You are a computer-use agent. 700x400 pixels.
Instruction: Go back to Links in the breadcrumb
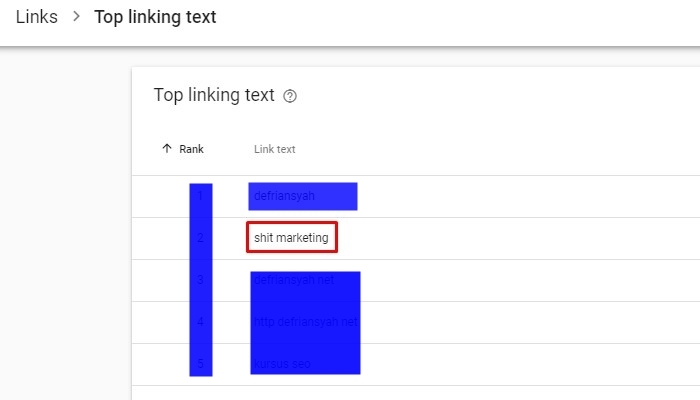(x=37, y=17)
